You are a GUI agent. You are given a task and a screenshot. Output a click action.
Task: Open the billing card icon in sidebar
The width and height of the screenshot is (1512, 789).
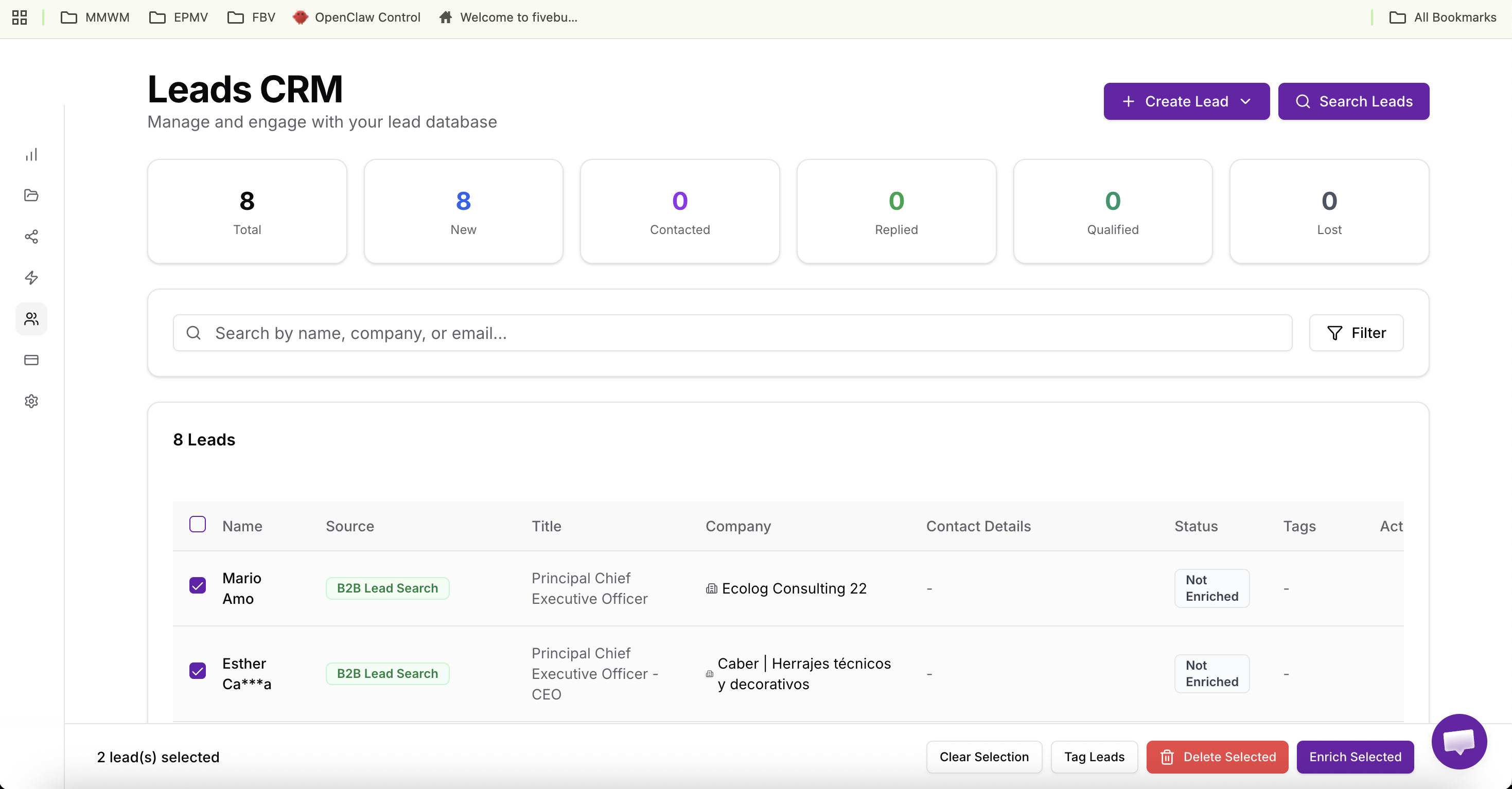click(x=31, y=360)
